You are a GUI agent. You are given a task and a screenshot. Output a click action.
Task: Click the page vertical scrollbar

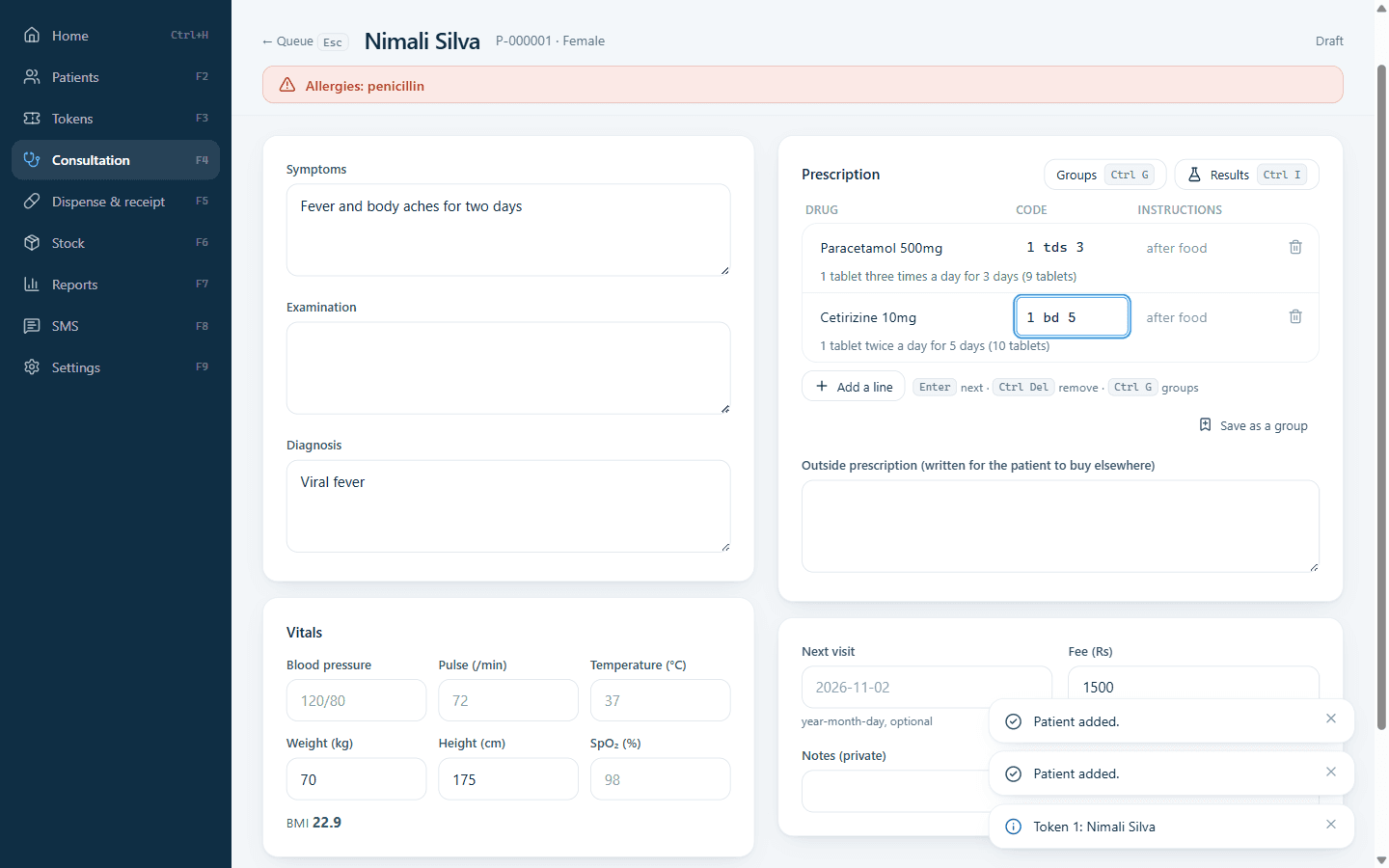click(x=1381, y=397)
